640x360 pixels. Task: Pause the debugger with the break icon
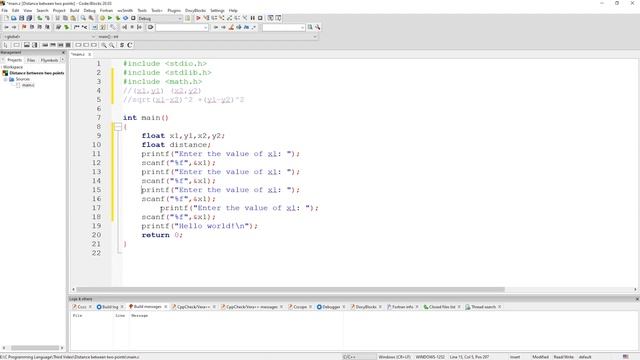[253, 18]
